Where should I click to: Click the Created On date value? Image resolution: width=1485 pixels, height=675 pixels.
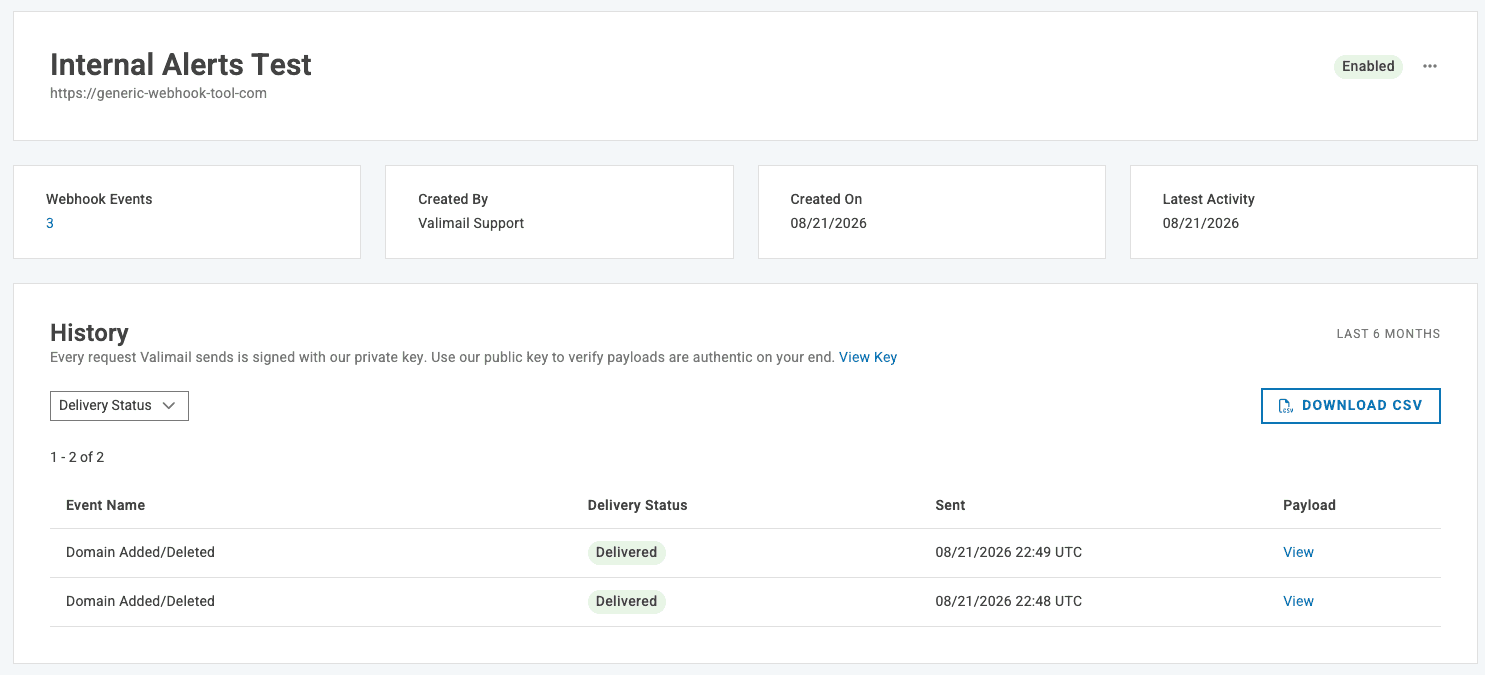point(828,223)
